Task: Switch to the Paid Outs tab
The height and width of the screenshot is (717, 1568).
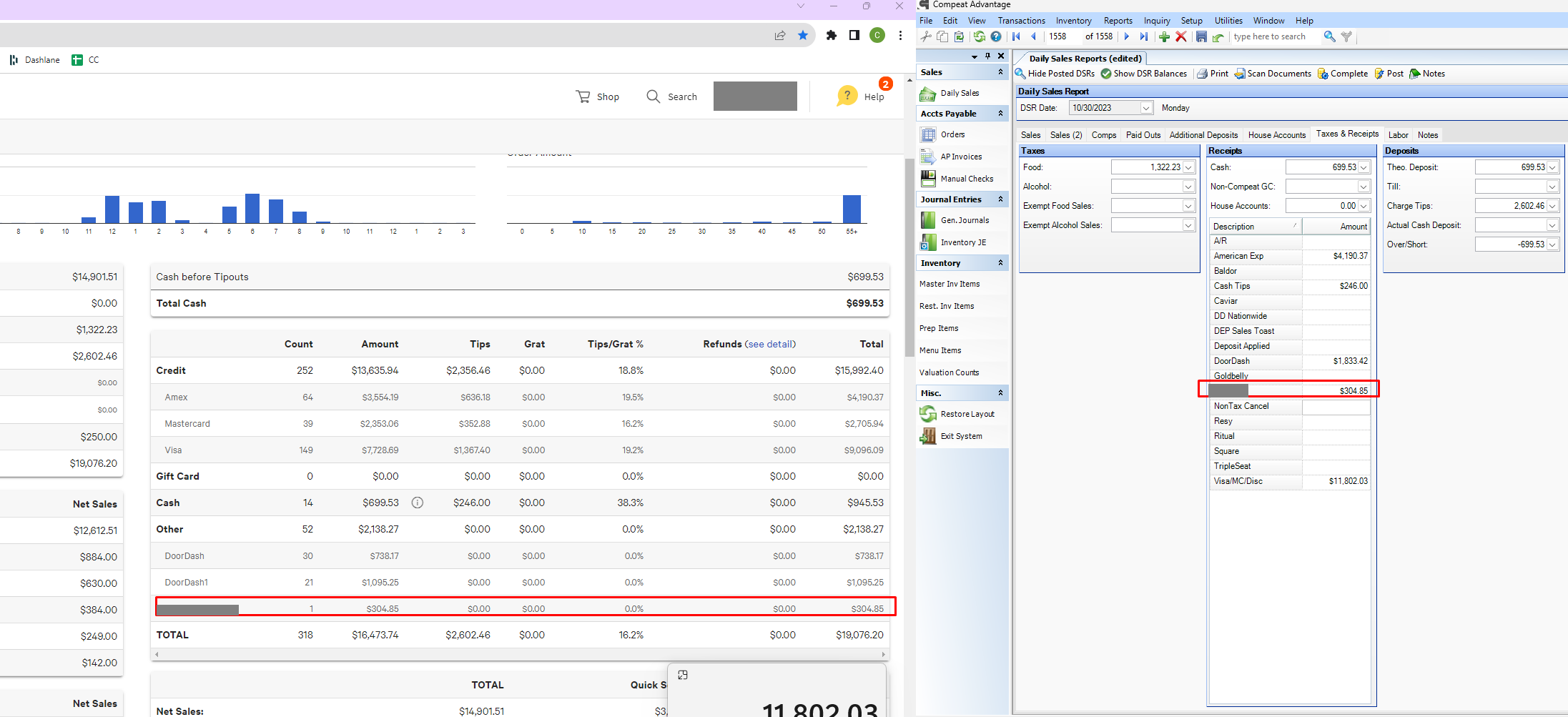Action: pyautogui.click(x=1143, y=135)
